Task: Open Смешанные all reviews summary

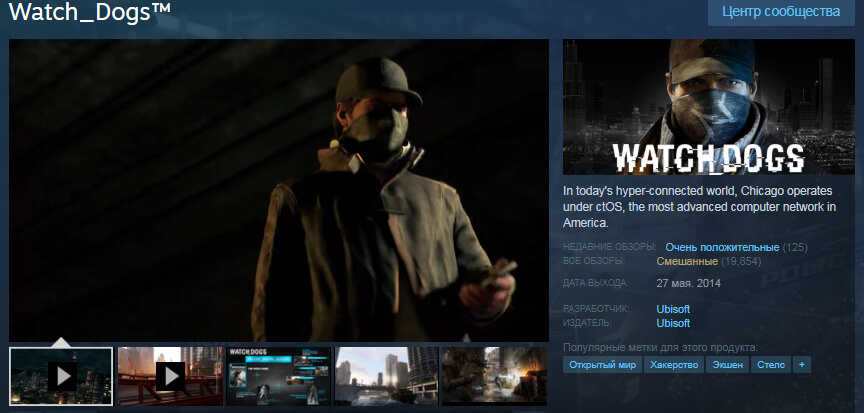Action: [x=687, y=261]
